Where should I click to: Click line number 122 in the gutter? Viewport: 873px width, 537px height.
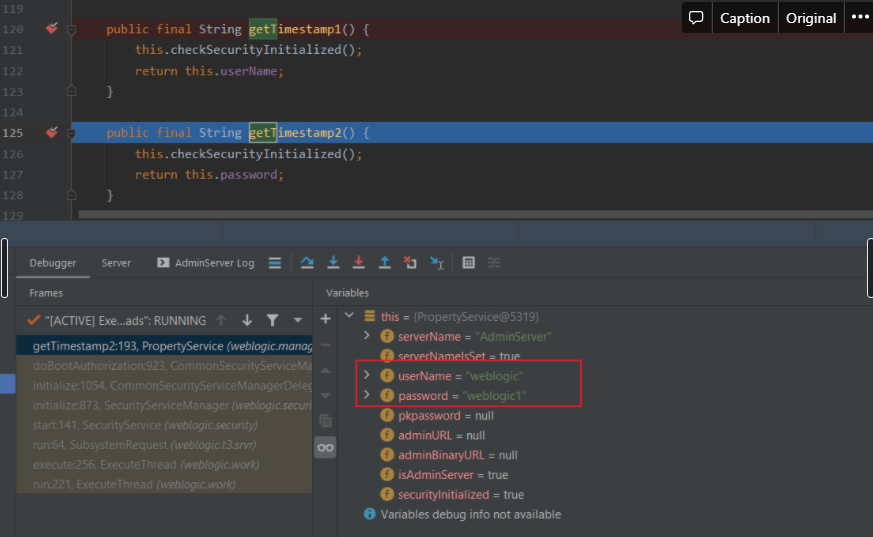[13, 71]
